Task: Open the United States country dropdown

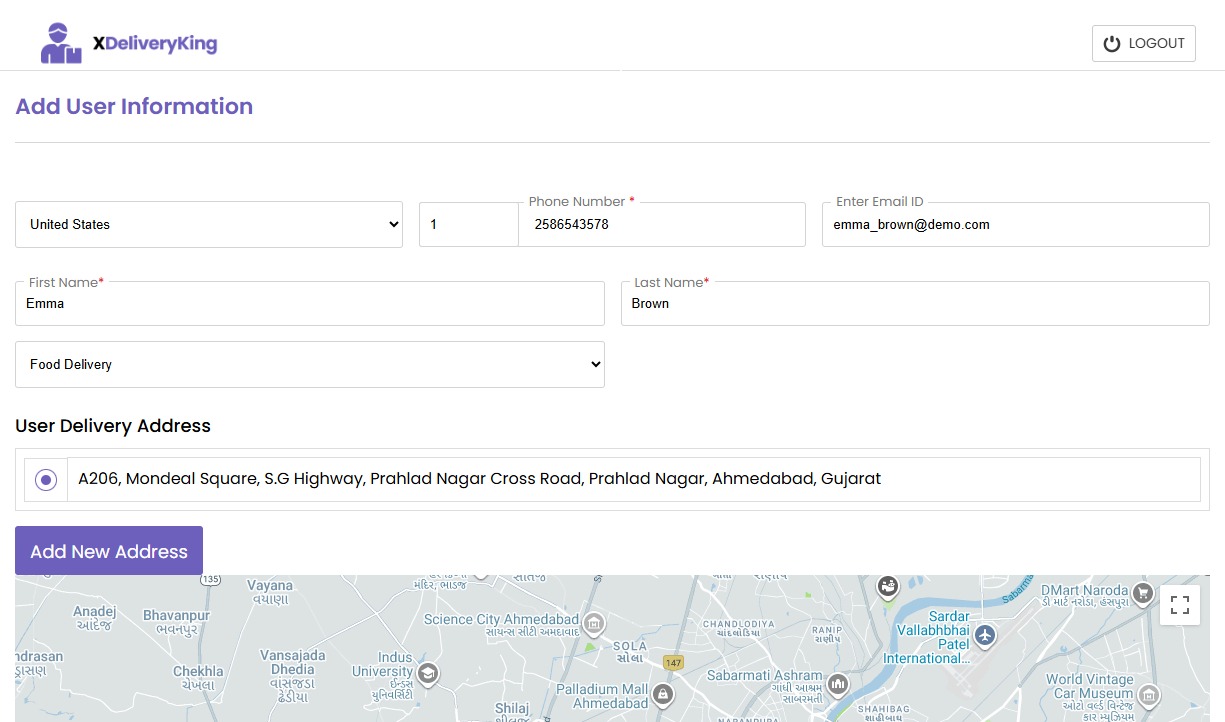Action: (x=209, y=225)
